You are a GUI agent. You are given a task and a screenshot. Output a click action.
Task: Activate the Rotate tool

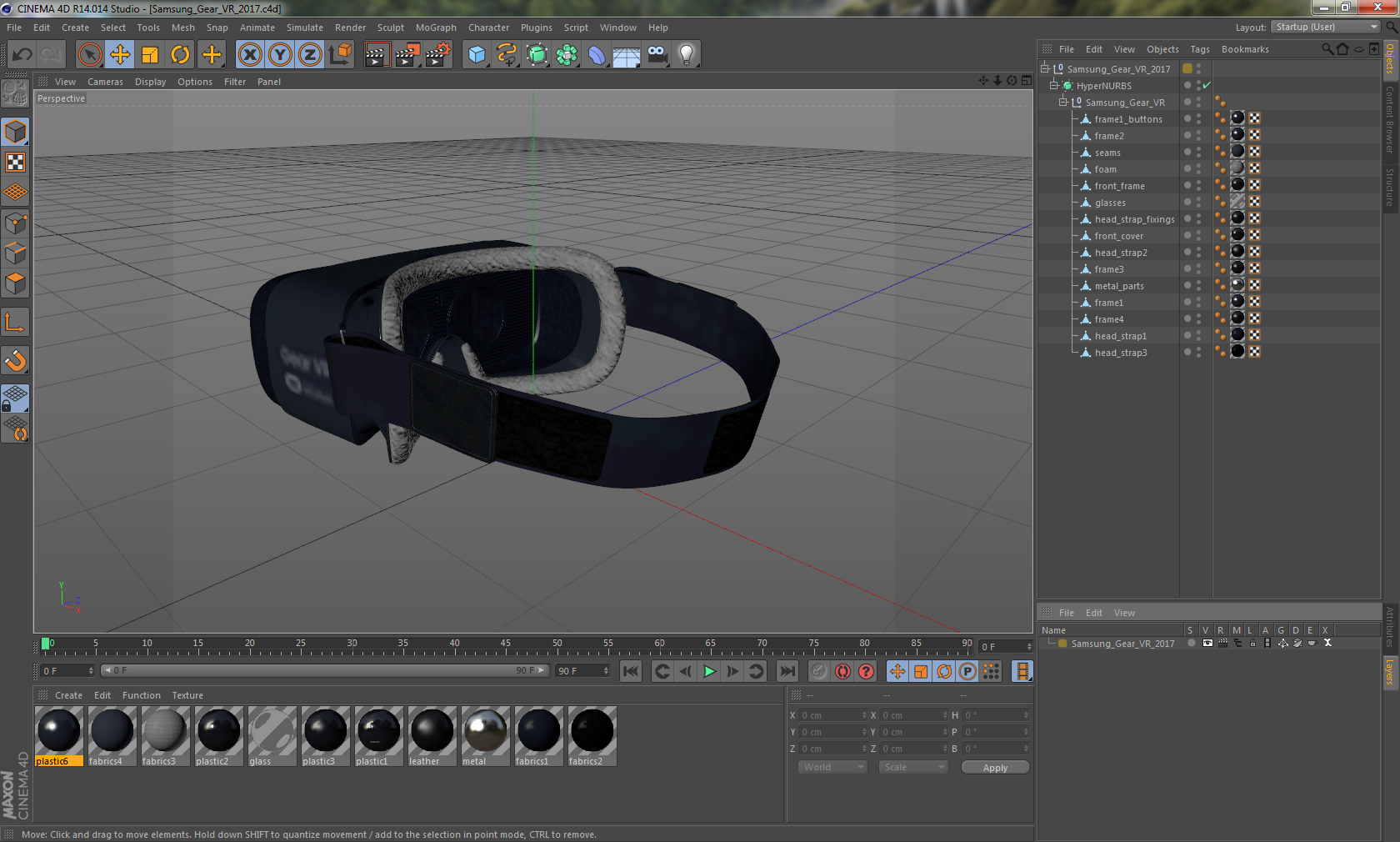(180, 55)
